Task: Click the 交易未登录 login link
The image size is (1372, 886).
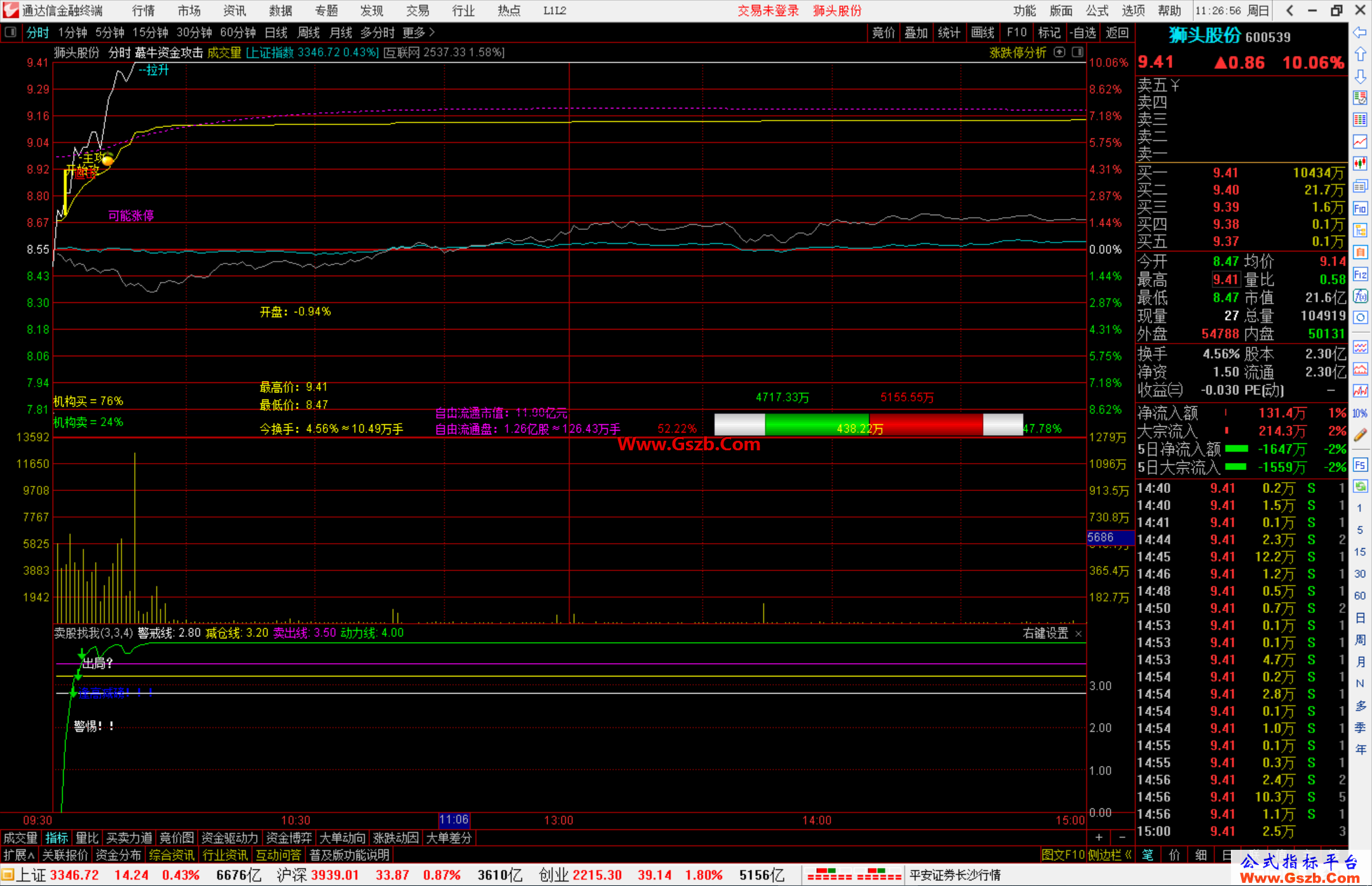Action: 768,11
